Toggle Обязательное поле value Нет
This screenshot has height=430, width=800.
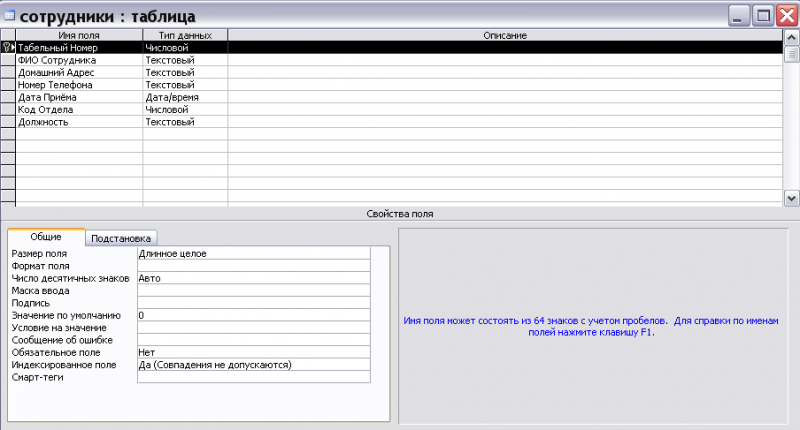click(x=254, y=352)
